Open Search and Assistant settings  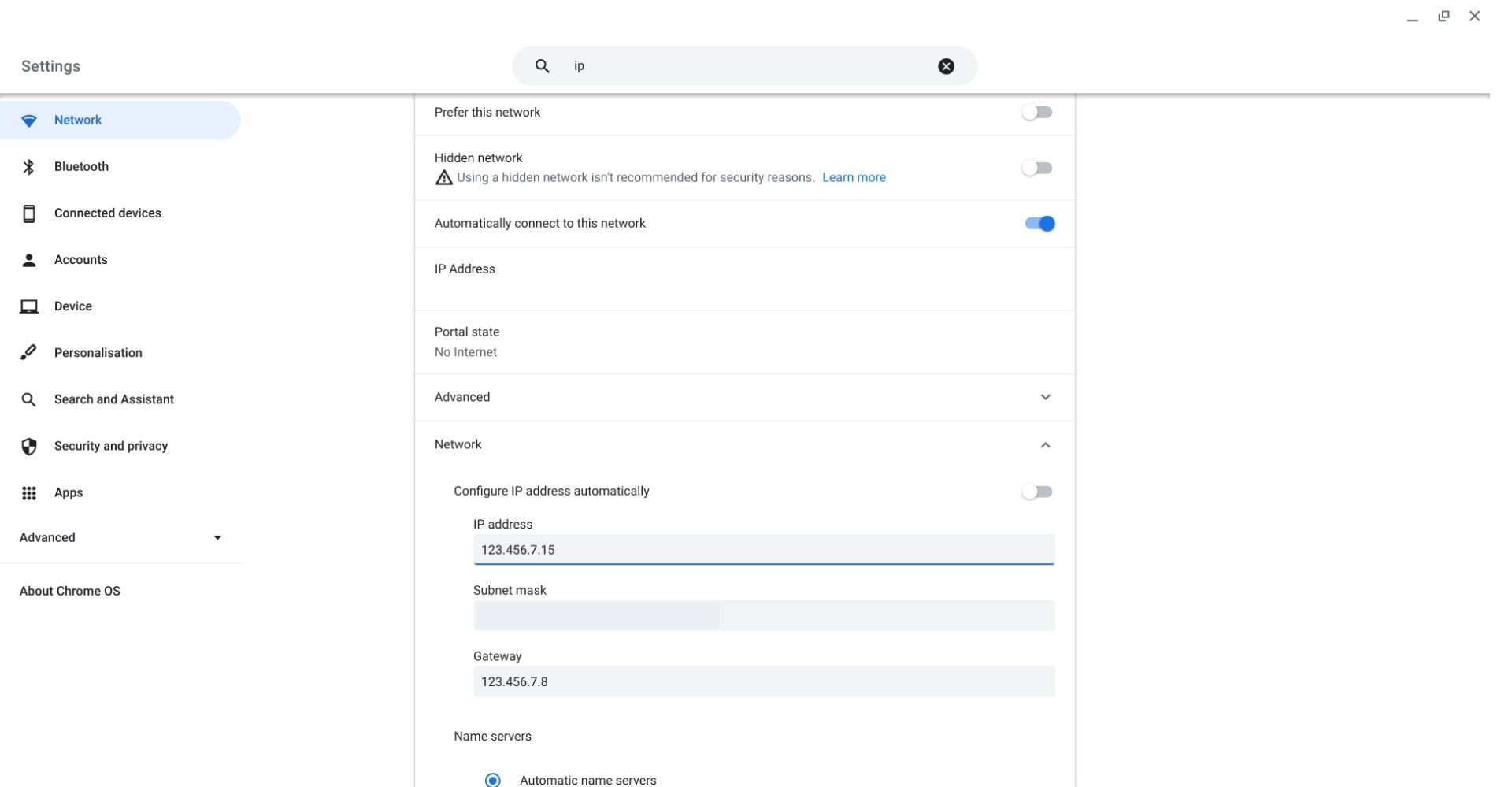pos(113,399)
